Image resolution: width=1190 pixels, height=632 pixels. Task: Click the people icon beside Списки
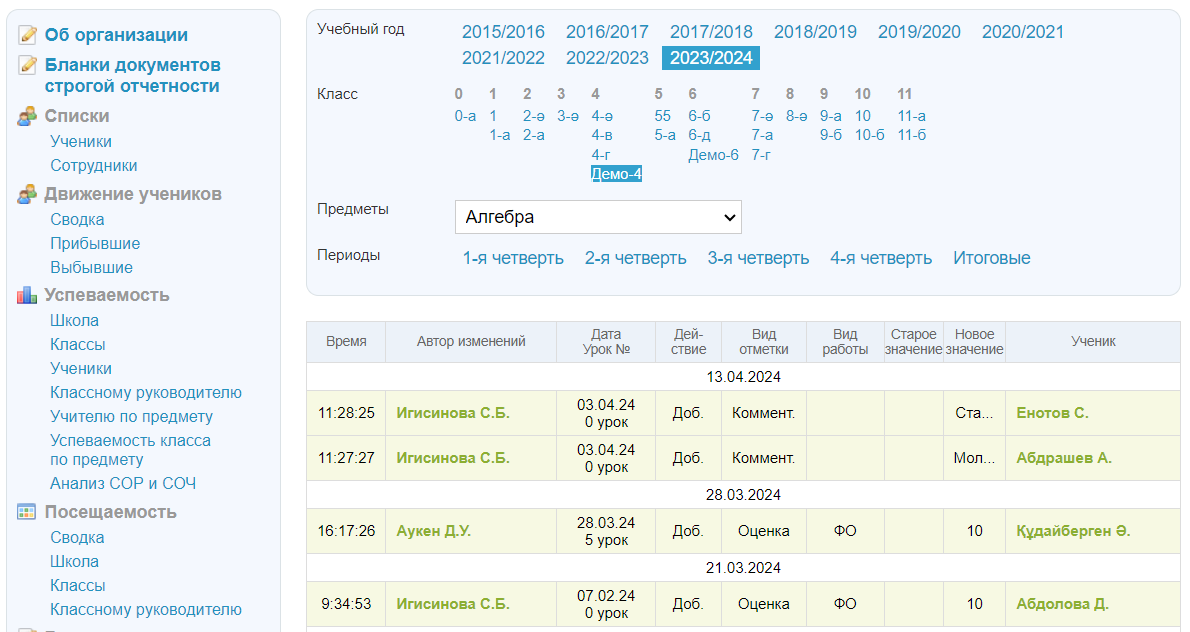(28, 117)
